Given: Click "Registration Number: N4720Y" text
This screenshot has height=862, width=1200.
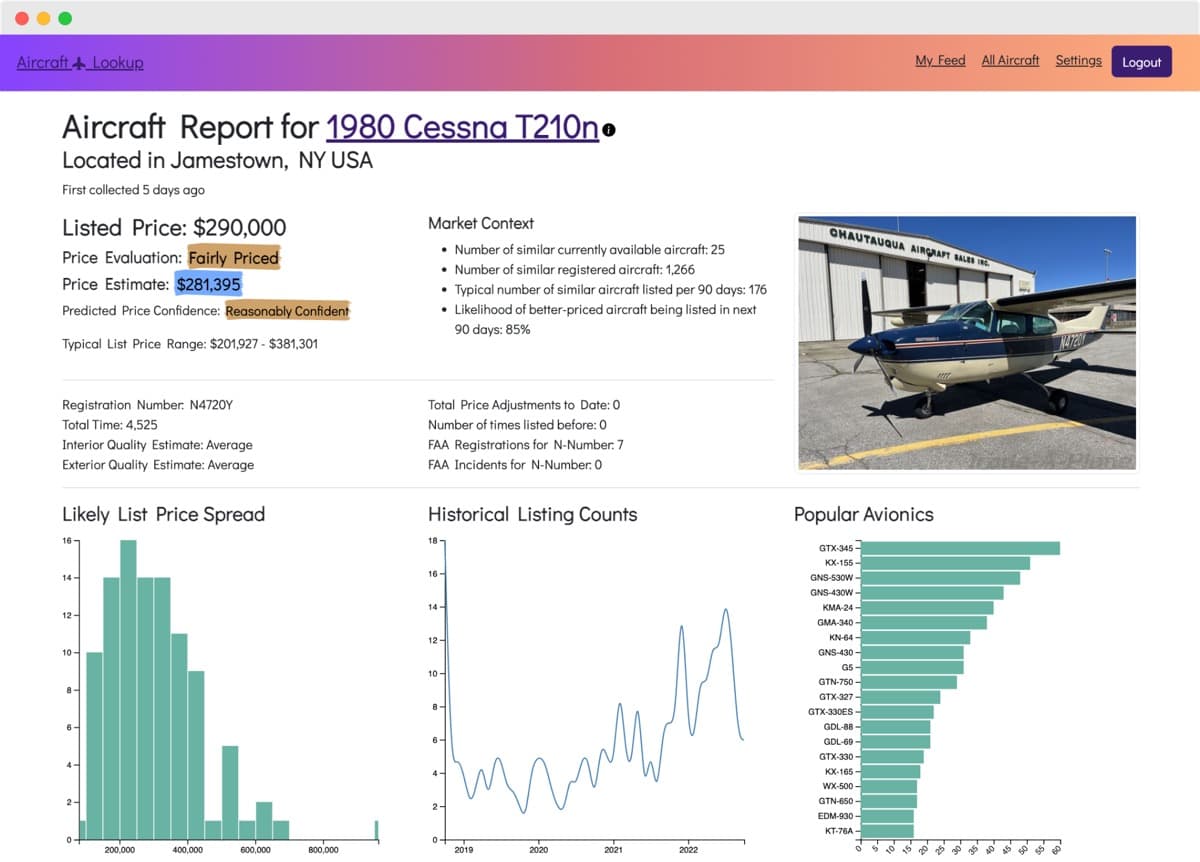Looking at the screenshot, I should click(x=148, y=405).
